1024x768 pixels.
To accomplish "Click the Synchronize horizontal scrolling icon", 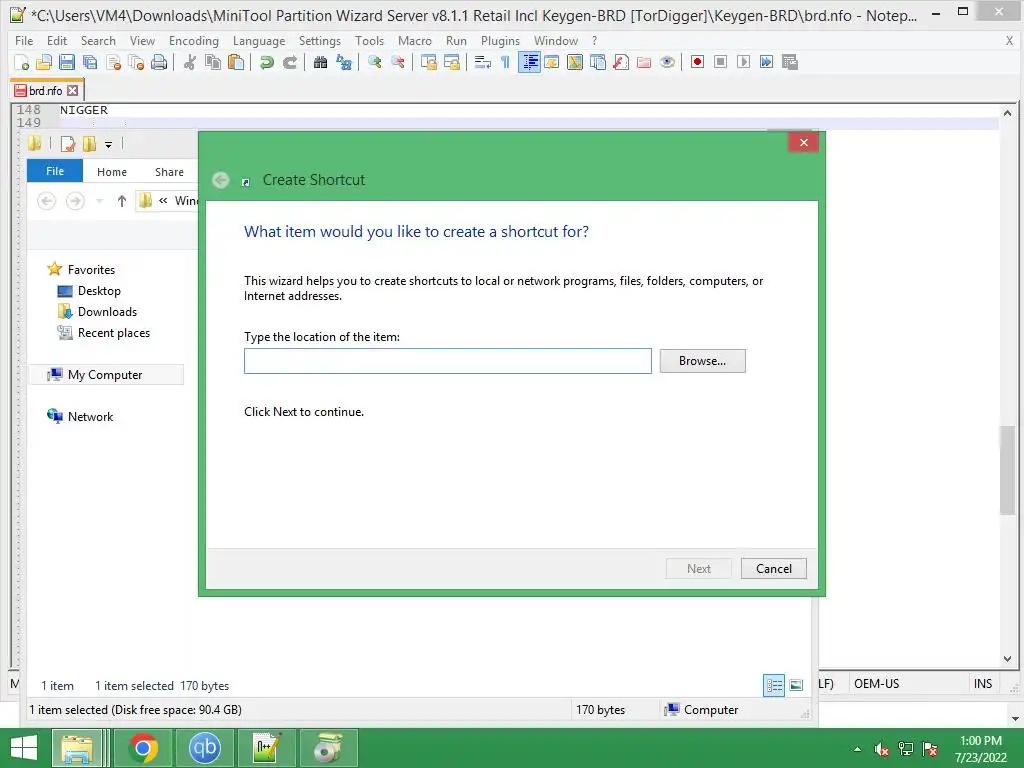I will pyautogui.click(x=451, y=62).
